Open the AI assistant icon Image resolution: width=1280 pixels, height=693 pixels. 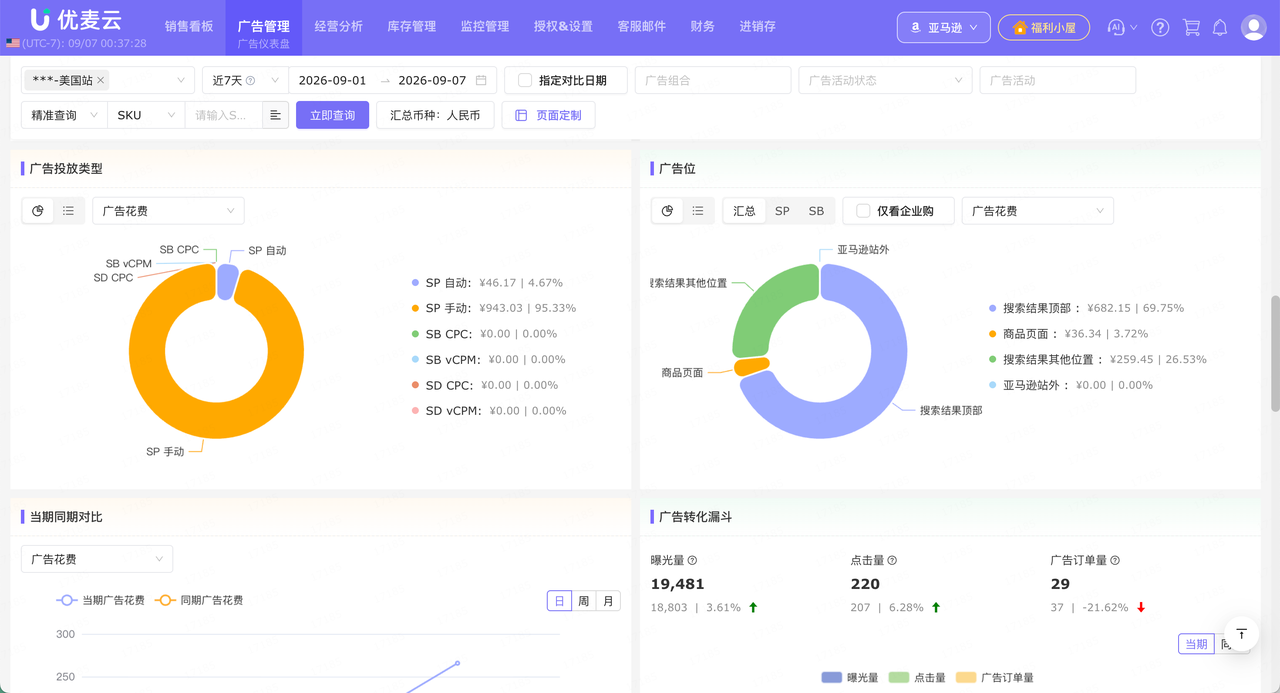[x=1116, y=28]
